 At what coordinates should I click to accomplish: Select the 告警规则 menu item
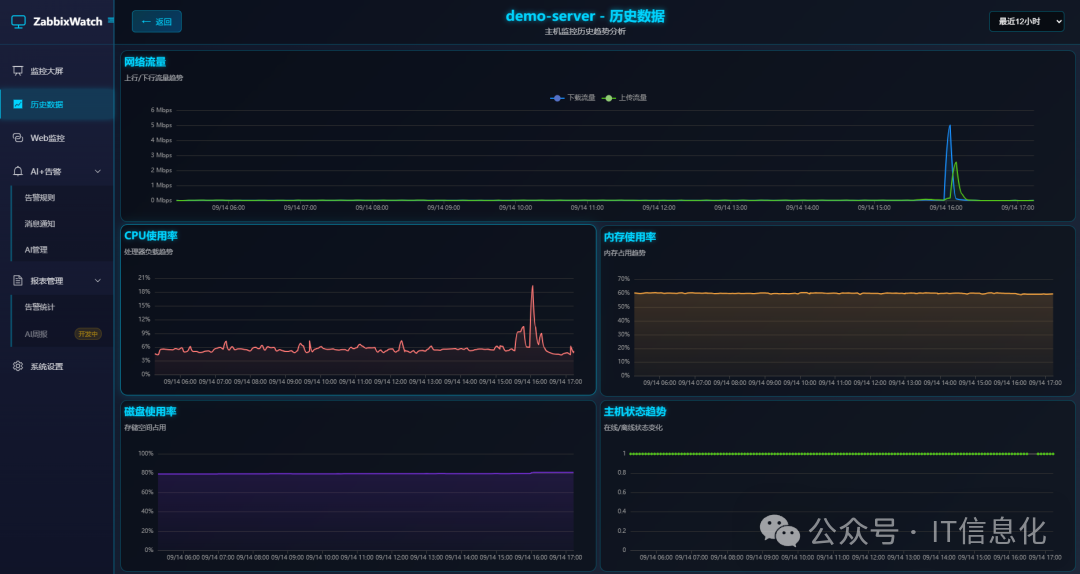40,198
